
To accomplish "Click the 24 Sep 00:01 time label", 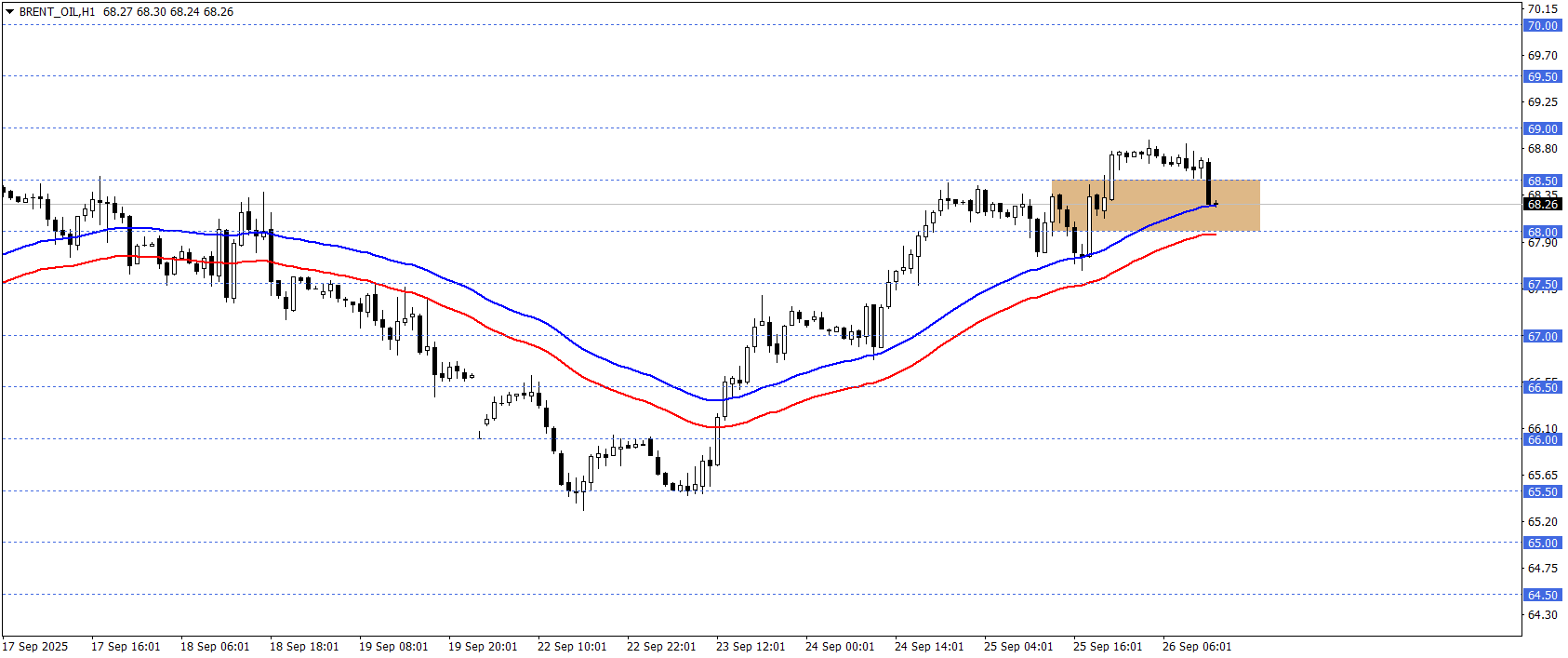I will [x=840, y=646].
